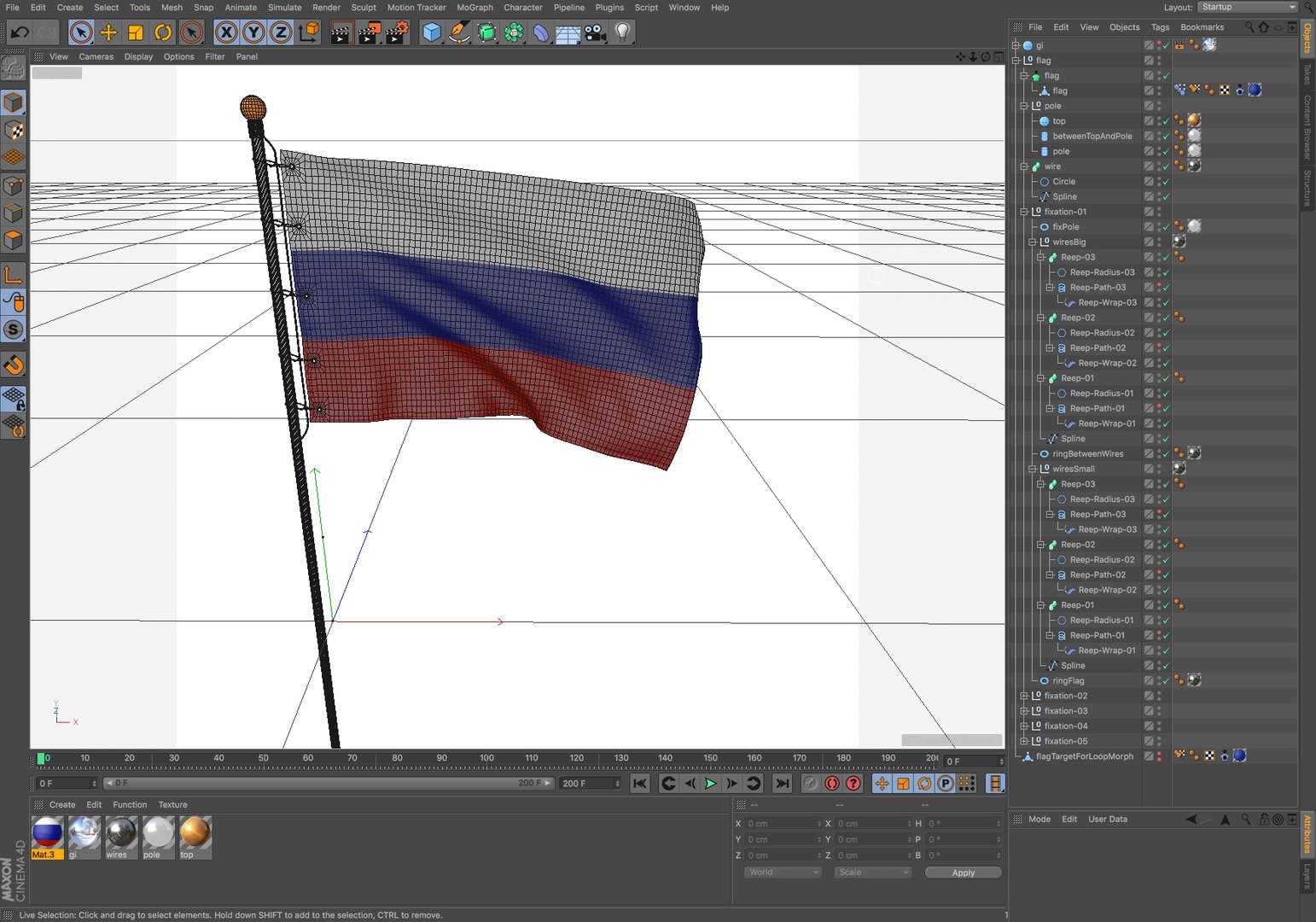Enable the Snap magnet tool

click(x=14, y=365)
